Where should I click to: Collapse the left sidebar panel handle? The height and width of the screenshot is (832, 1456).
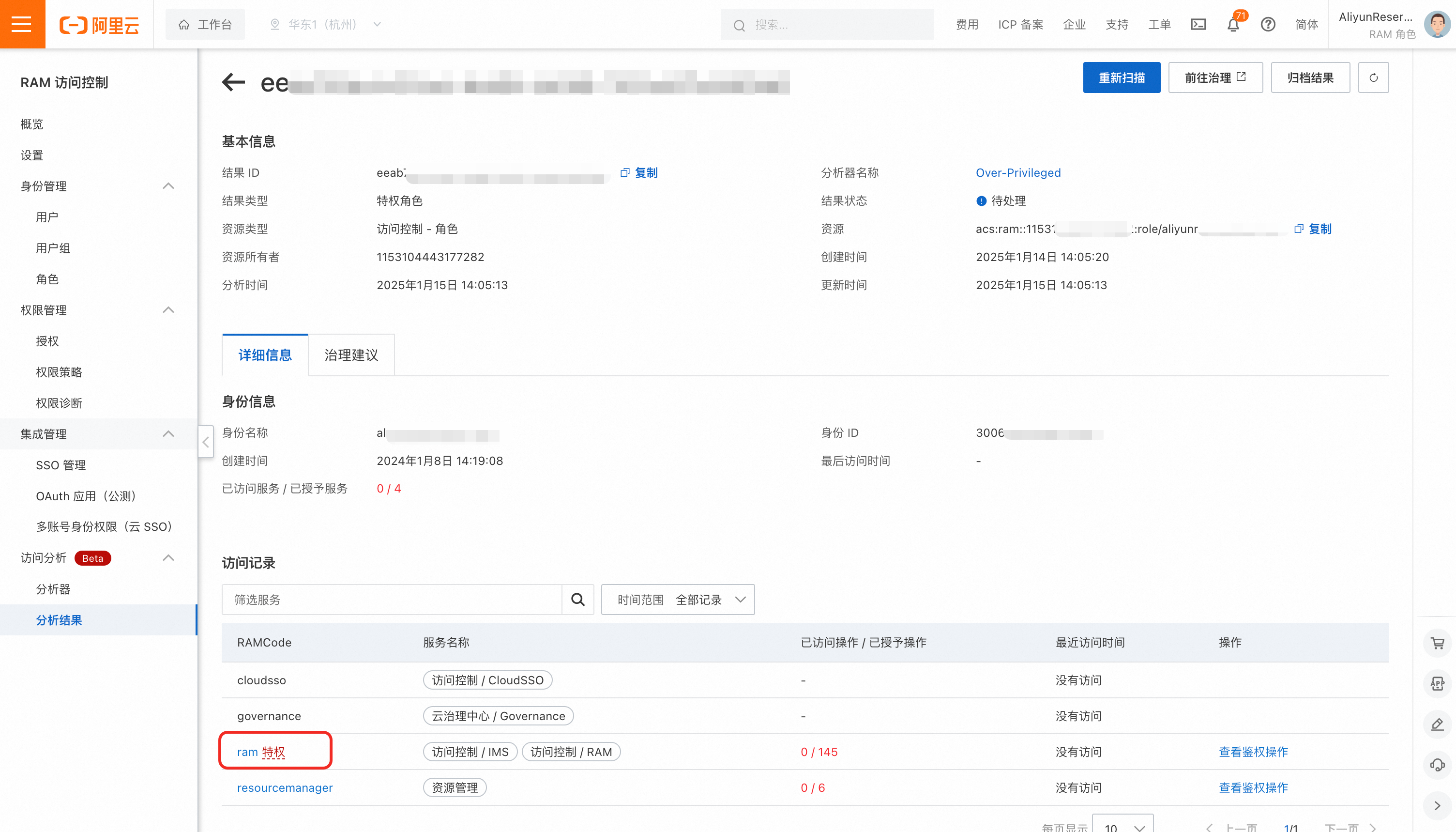(206, 442)
